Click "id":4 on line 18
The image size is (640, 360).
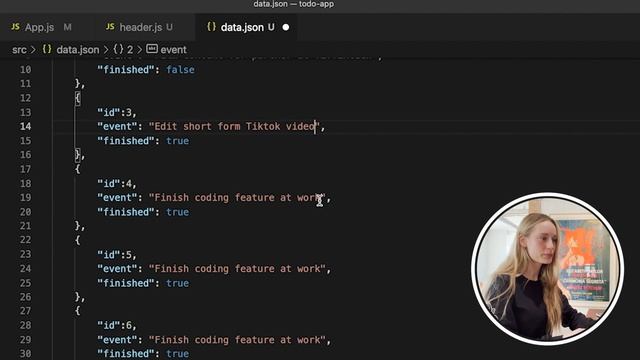116,184
